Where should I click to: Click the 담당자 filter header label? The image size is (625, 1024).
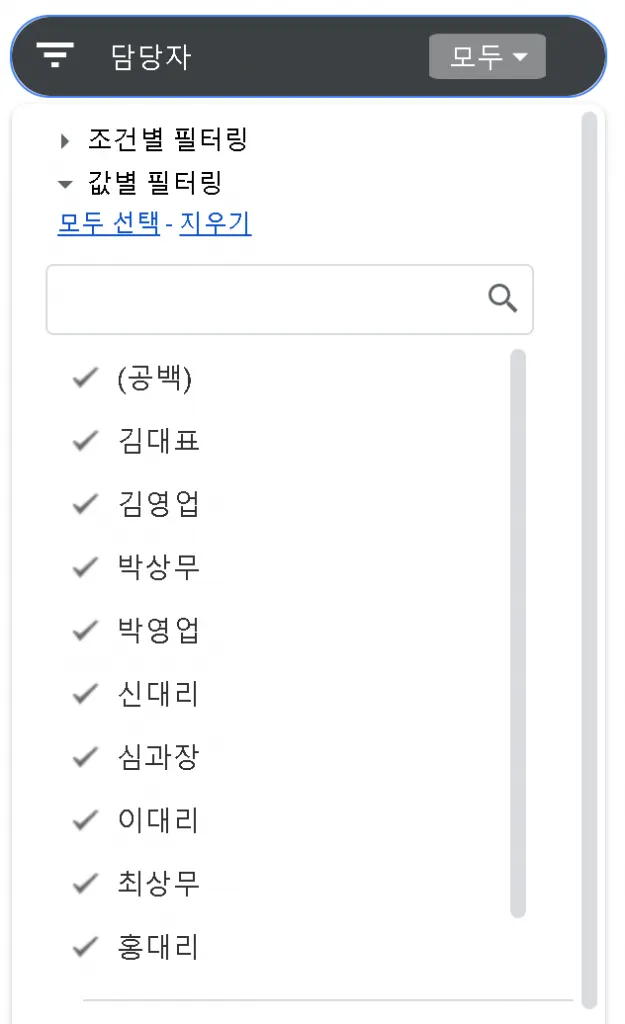tap(151, 57)
